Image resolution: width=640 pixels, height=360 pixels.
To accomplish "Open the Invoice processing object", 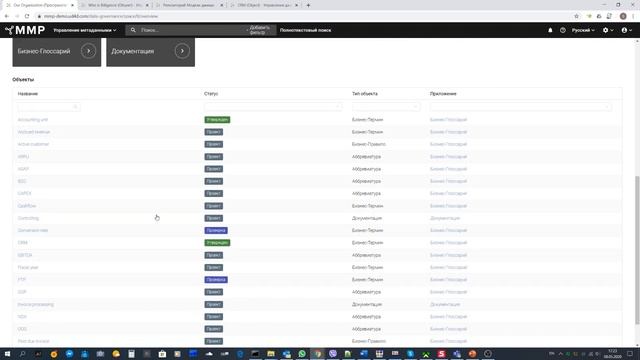I will (36, 304).
